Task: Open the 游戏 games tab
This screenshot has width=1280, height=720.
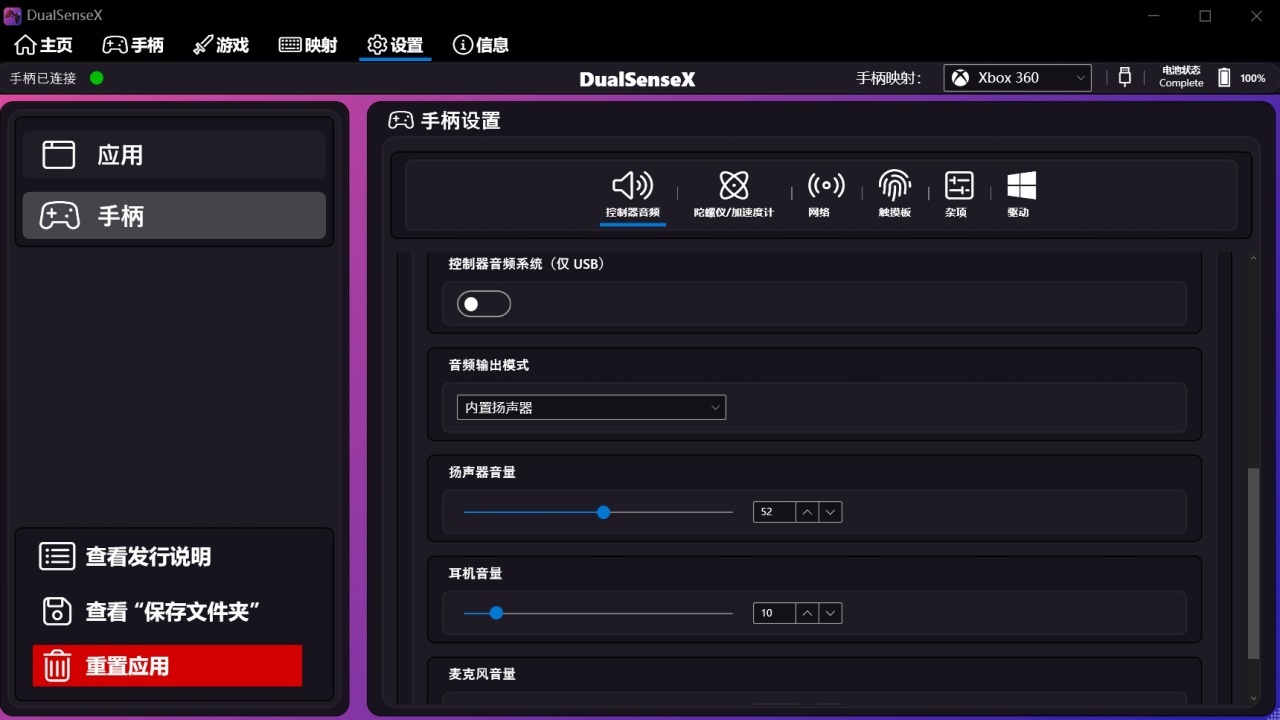Action: click(x=221, y=45)
